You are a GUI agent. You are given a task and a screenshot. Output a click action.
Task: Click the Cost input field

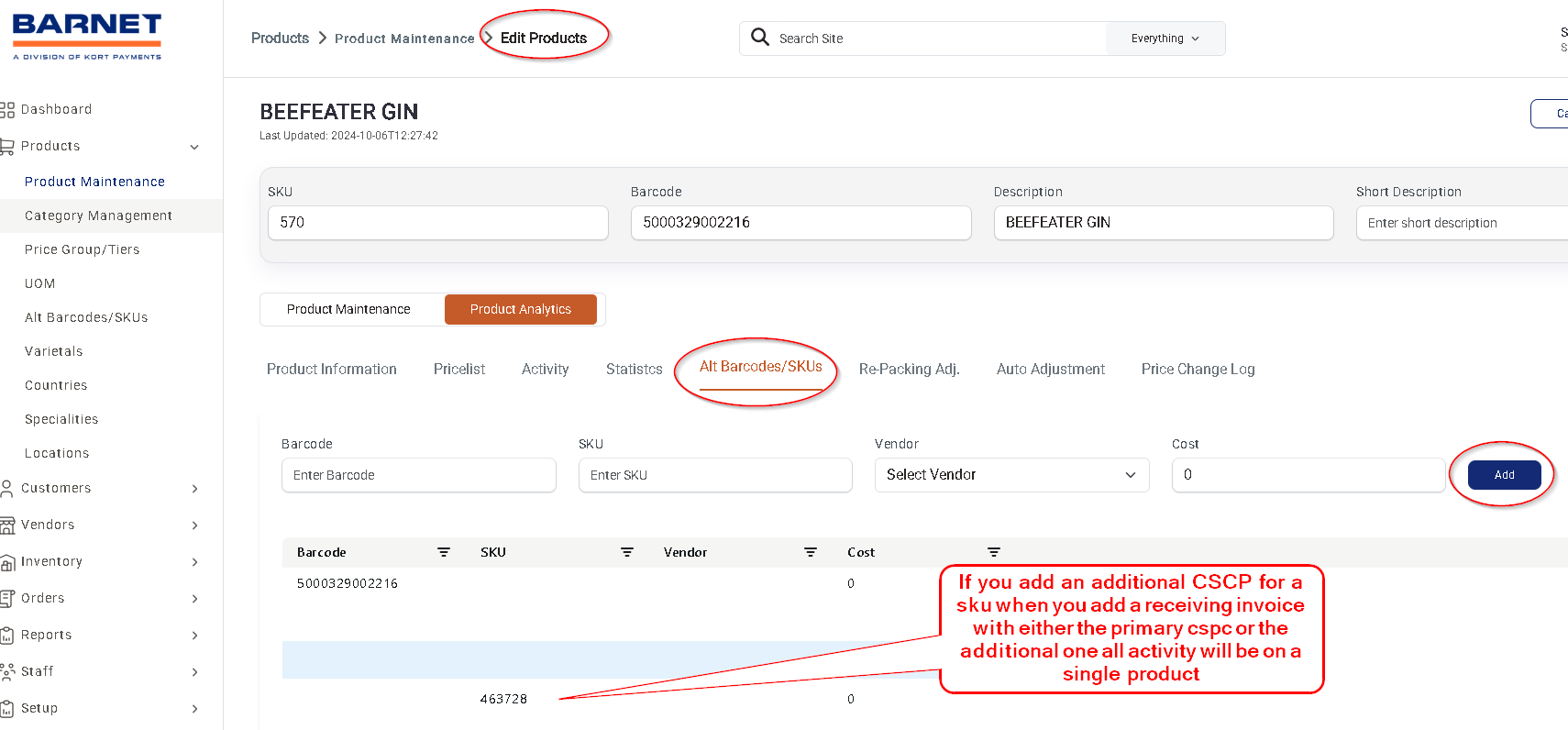pyautogui.click(x=1309, y=475)
